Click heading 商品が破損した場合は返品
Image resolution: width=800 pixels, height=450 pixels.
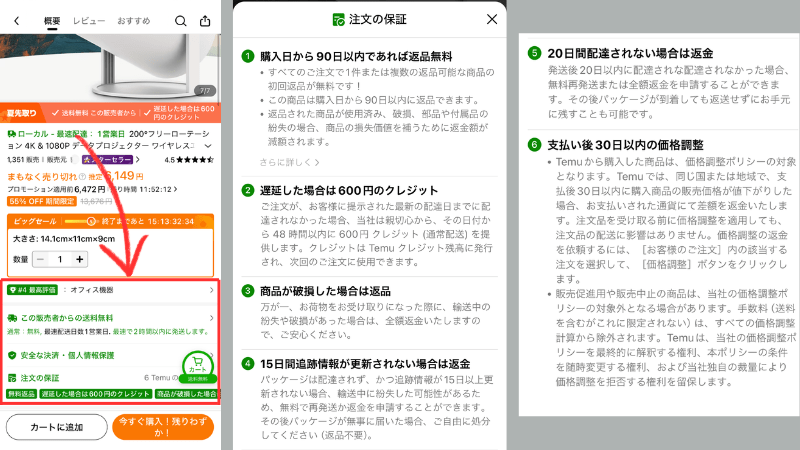[325, 291]
